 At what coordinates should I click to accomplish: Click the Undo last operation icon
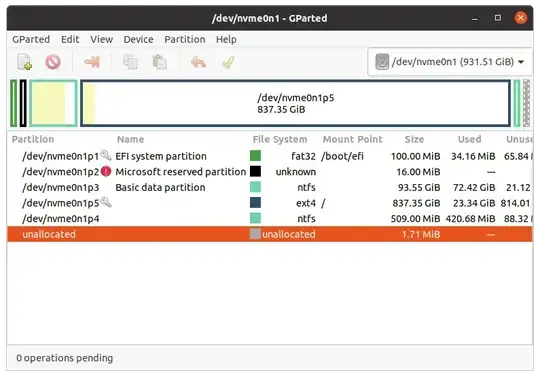[198, 62]
